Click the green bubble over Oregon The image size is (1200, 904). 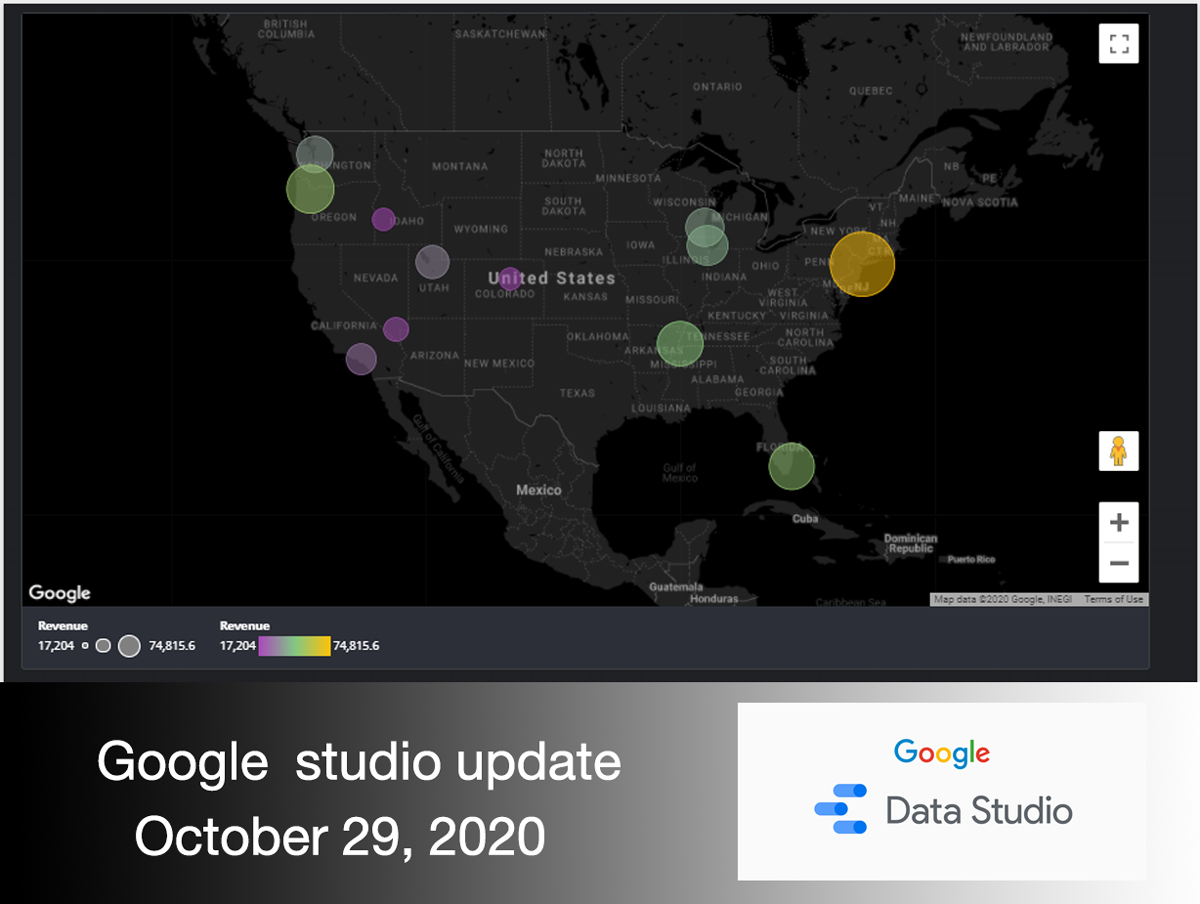[310, 190]
